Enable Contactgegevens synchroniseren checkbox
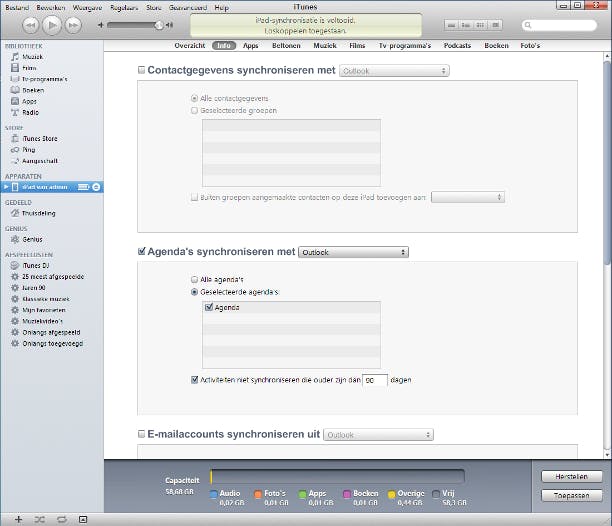 (x=141, y=70)
